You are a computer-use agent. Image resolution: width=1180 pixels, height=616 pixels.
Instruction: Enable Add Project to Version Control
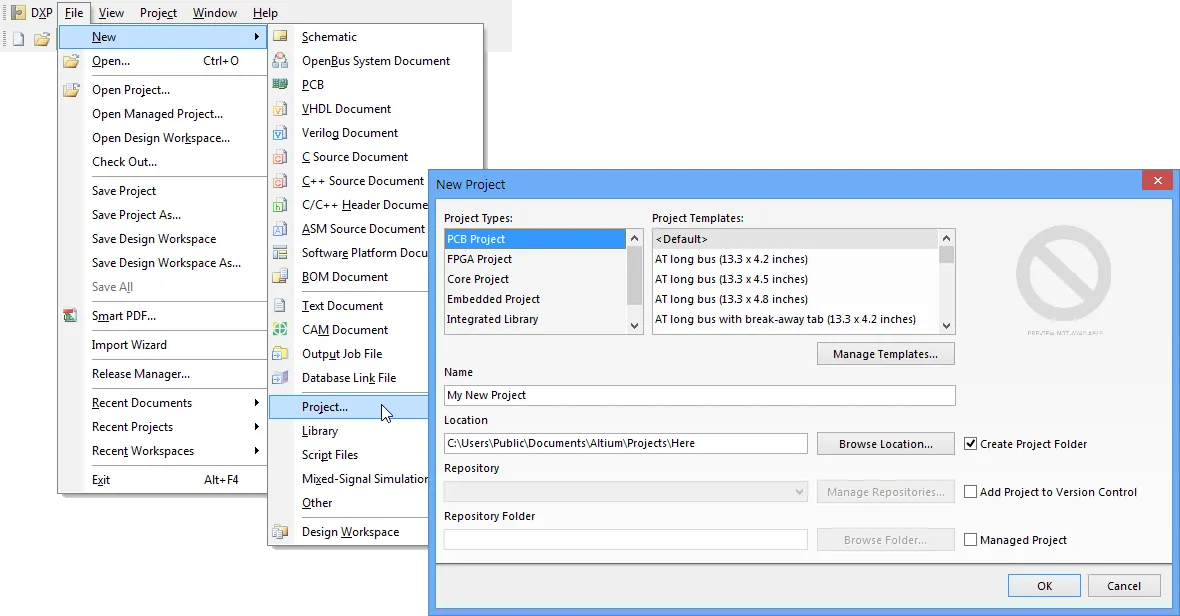click(971, 492)
